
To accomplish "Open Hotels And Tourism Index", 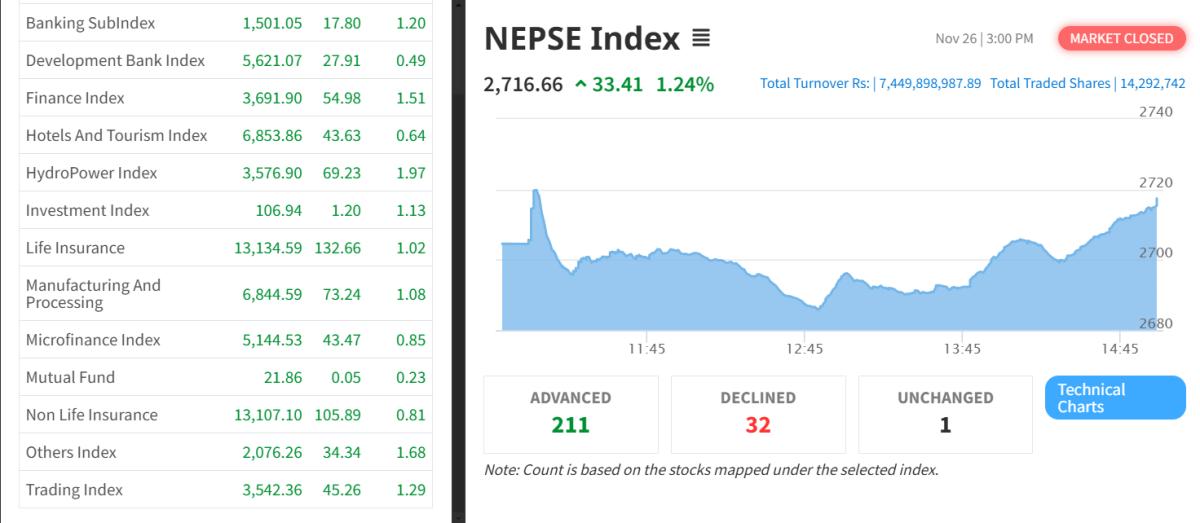I will pyautogui.click(x=116, y=135).
